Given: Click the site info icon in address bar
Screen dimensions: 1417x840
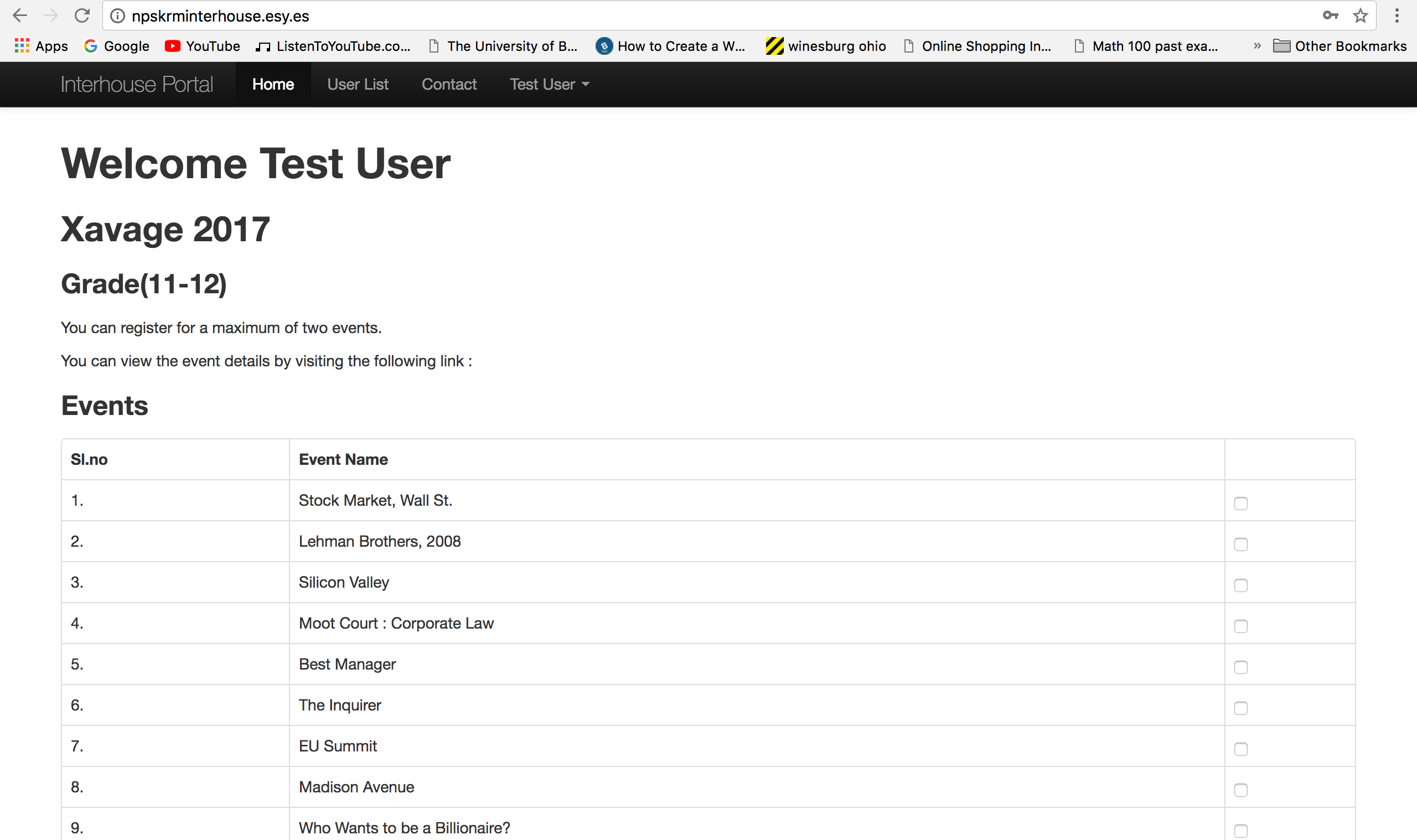Looking at the screenshot, I should coord(117,16).
